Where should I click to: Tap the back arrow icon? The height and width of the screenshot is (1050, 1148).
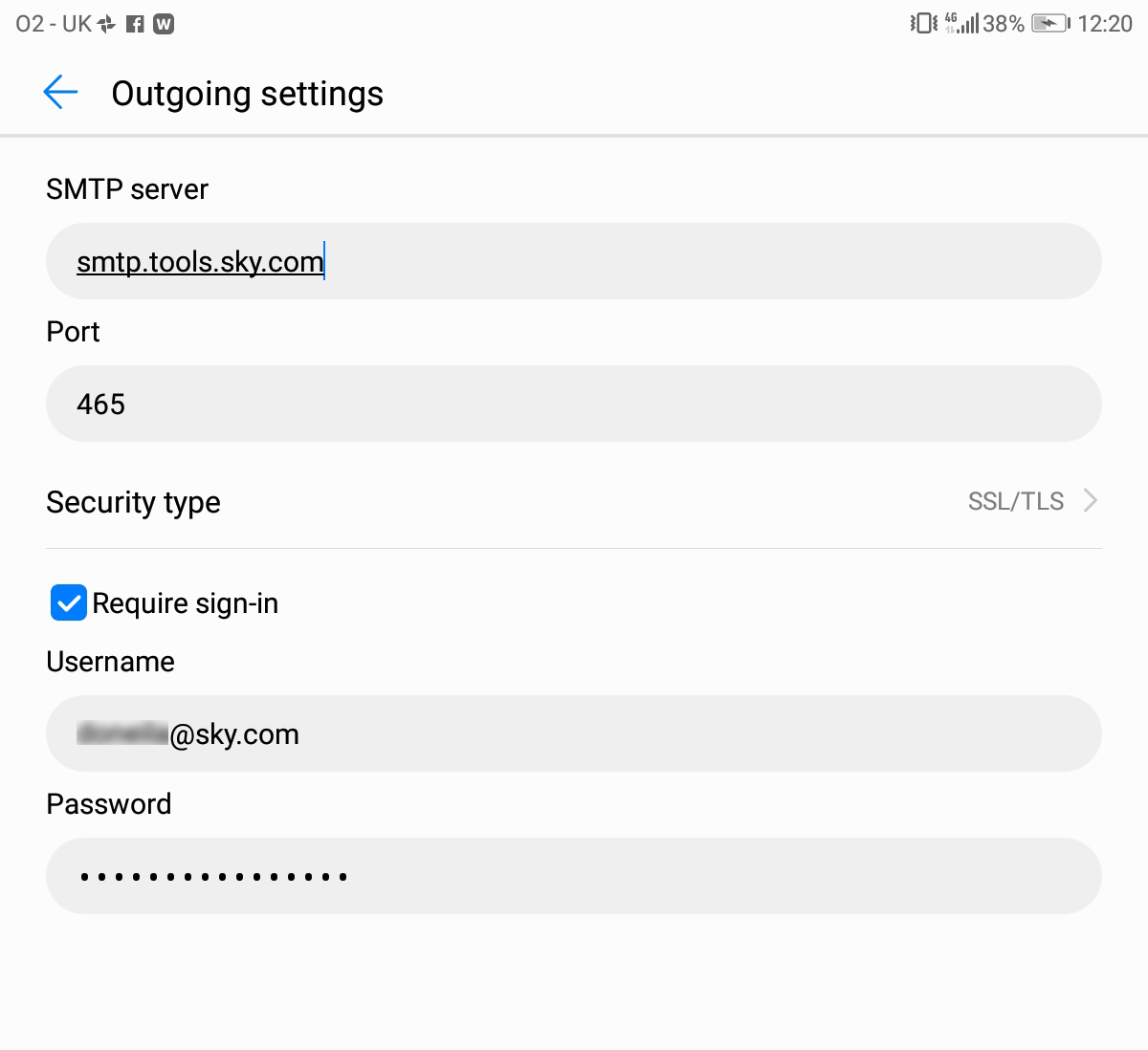(59, 93)
